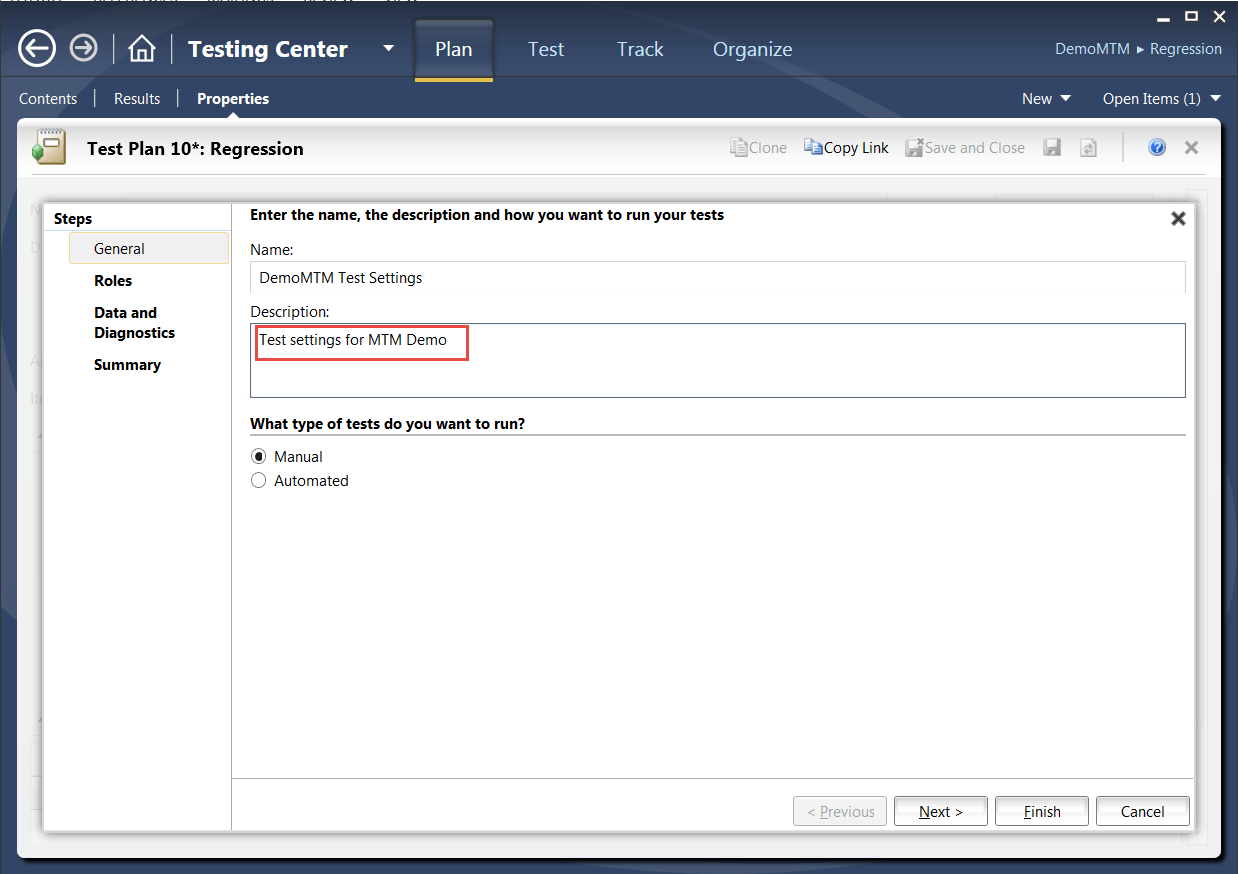Select the Manual test type radio button
Image resolution: width=1238 pixels, height=874 pixels.
[x=258, y=456]
